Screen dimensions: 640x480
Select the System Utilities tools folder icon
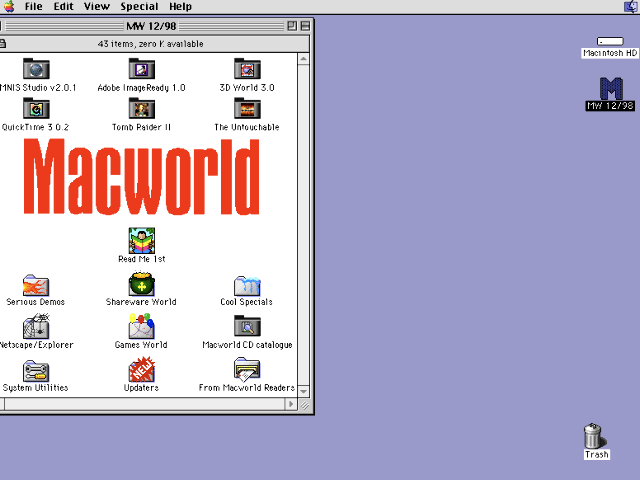(x=36, y=371)
